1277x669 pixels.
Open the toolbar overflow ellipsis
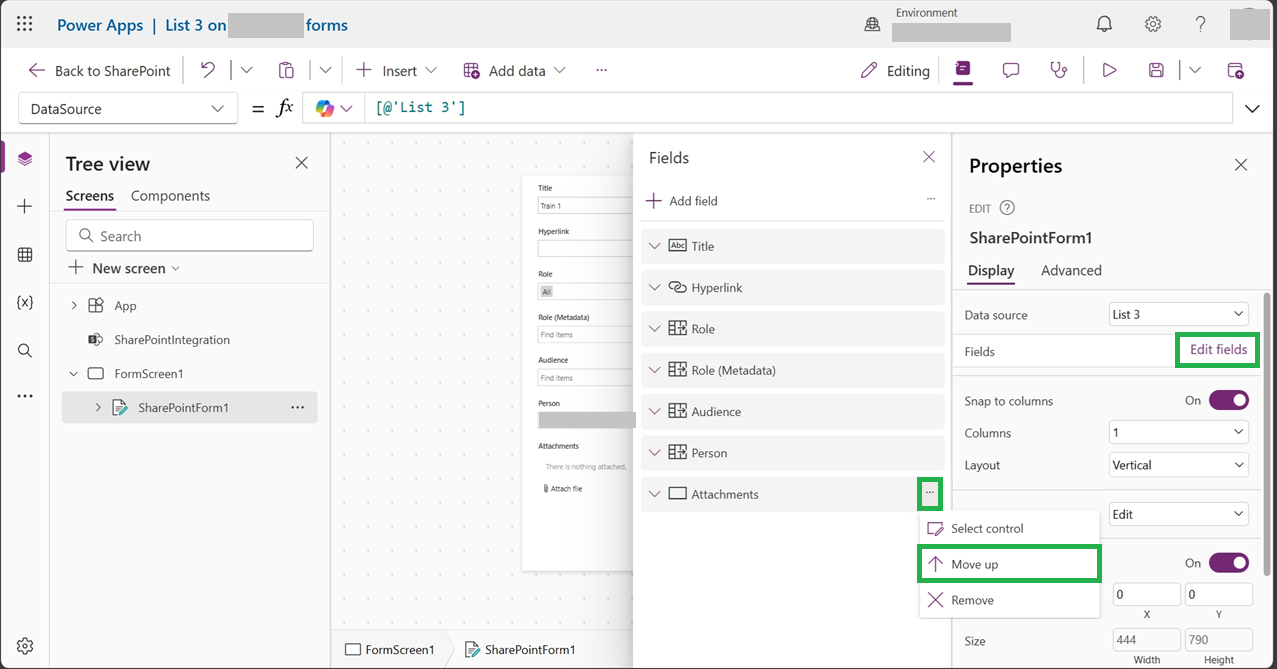pyautogui.click(x=601, y=70)
